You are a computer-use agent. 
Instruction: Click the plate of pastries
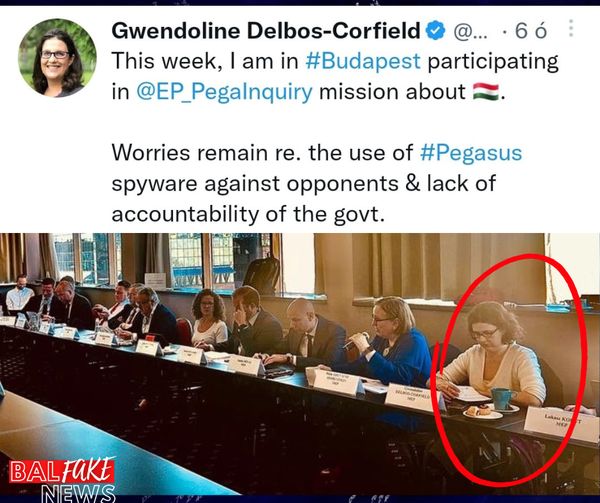(482, 412)
